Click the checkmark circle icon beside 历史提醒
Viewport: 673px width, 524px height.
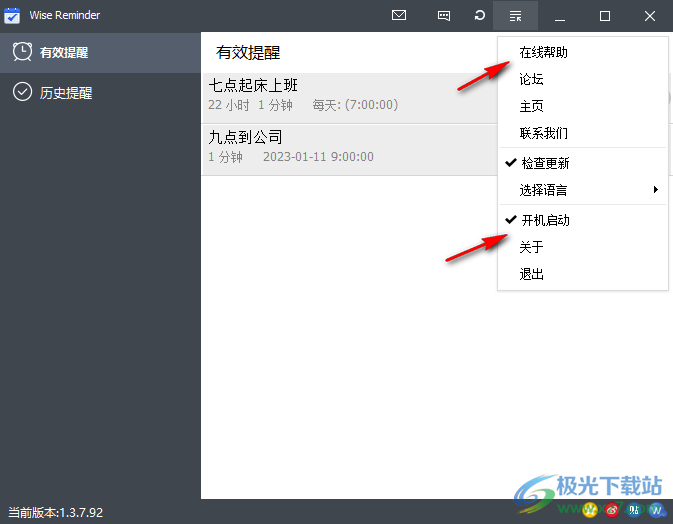pos(21,92)
